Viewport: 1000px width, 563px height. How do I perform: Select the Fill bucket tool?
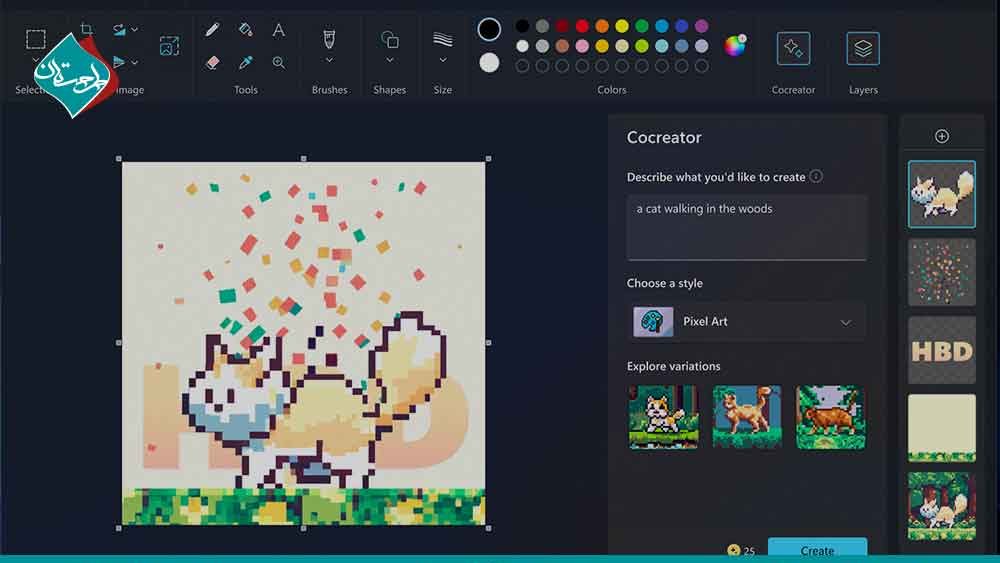[x=246, y=29]
